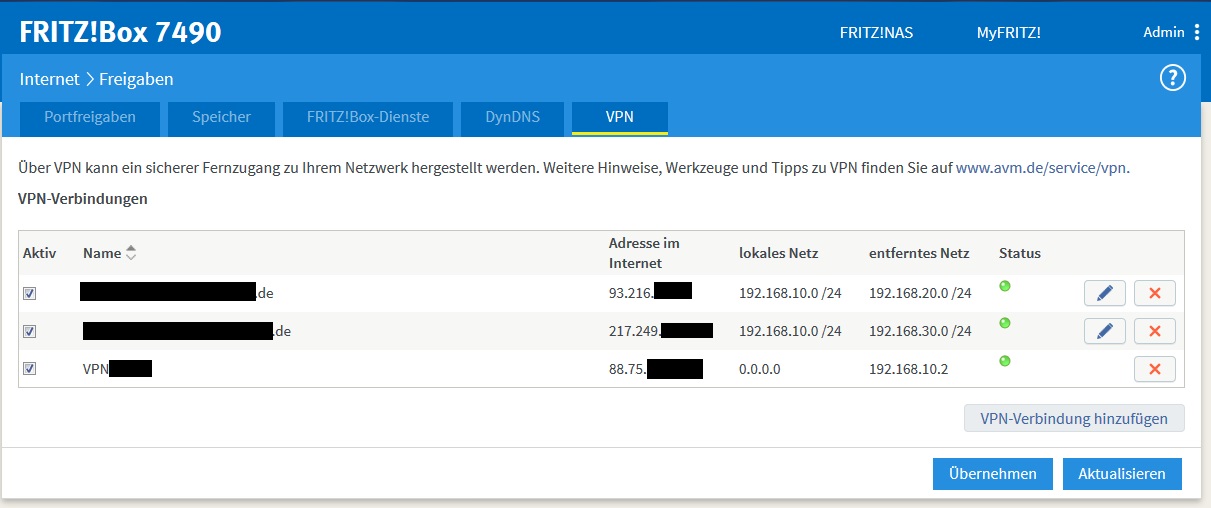This screenshot has height=508, width=1211.
Task: Switch to the Portfreigaben tab
Action: point(90,117)
